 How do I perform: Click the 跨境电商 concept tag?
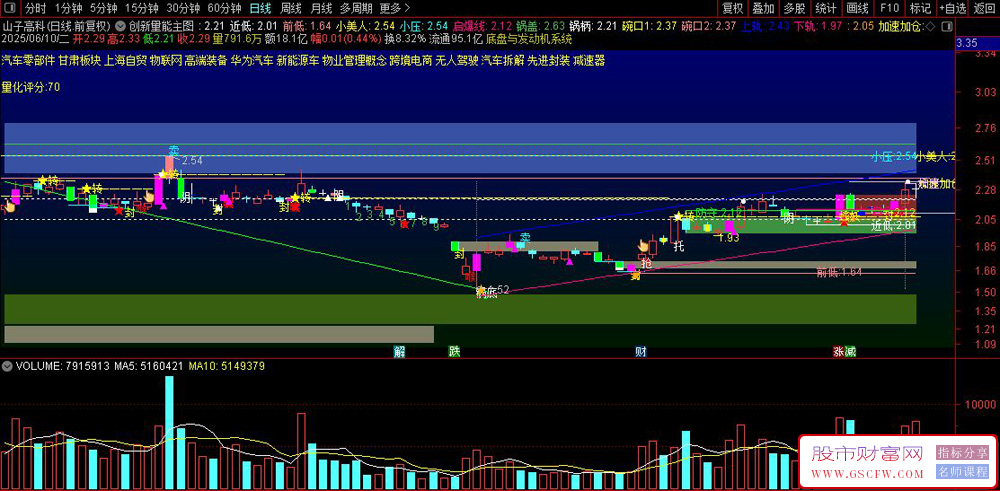(411, 61)
